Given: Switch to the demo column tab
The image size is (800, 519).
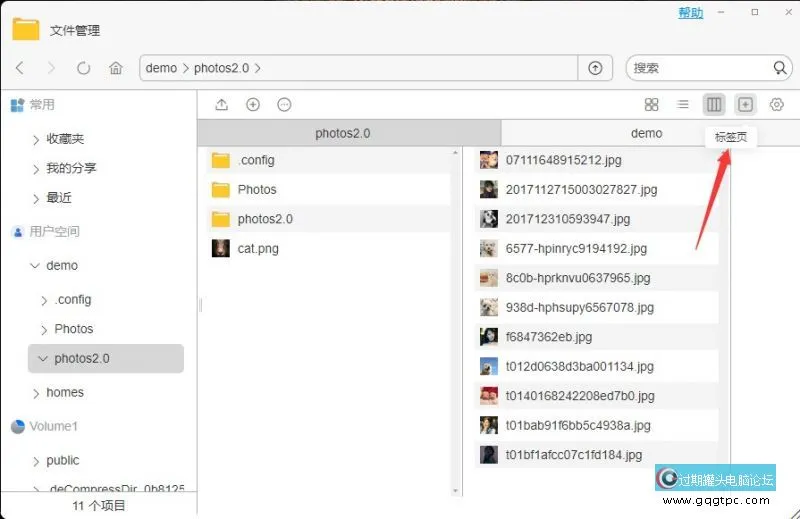Looking at the screenshot, I should (646, 133).
